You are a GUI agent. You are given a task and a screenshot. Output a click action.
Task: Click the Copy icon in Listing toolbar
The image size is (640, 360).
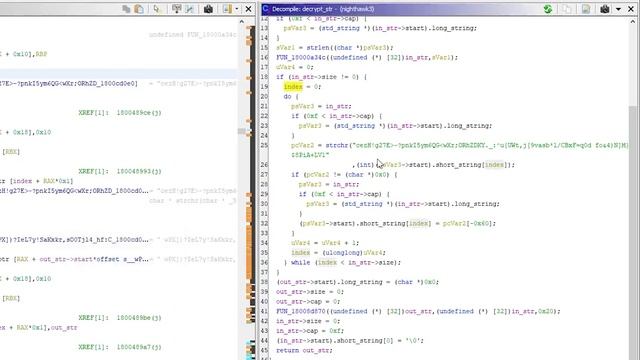coord(127,9)
